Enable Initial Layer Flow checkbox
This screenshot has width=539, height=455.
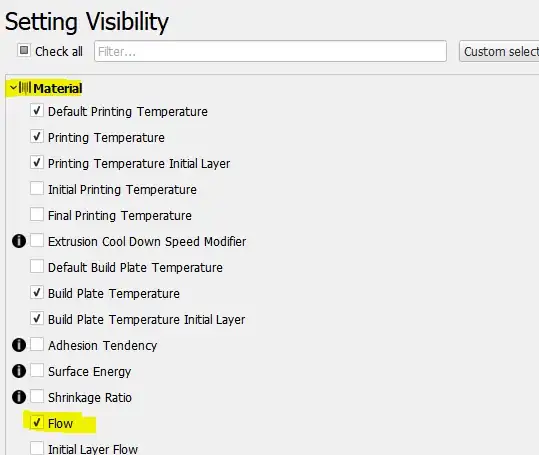click(37, 448)
